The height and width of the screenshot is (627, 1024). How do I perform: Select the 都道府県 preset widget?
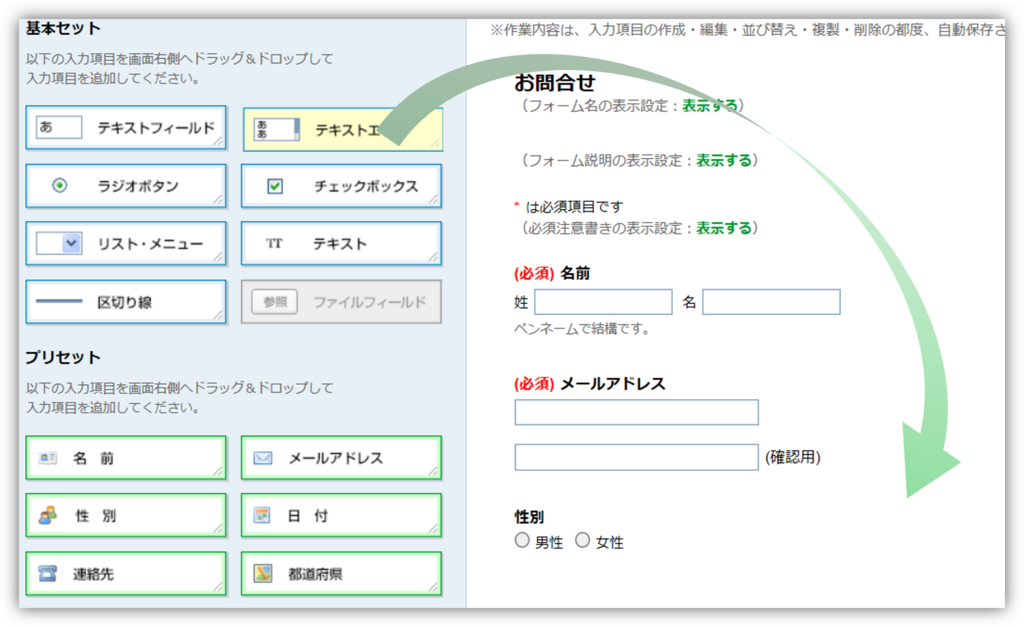[x=340, y=573]
